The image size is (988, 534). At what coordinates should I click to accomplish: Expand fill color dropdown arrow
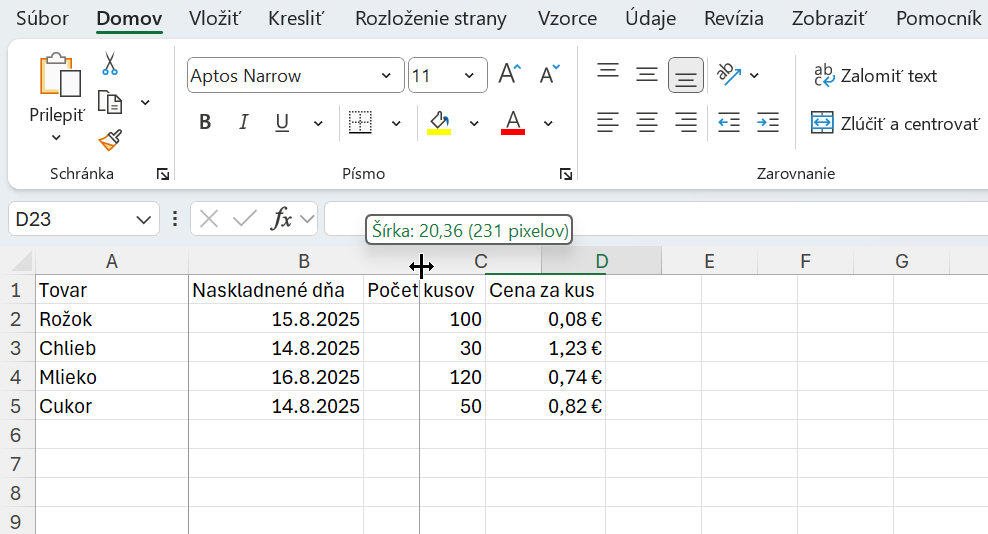pyautogui.click(x=474, y=124)
